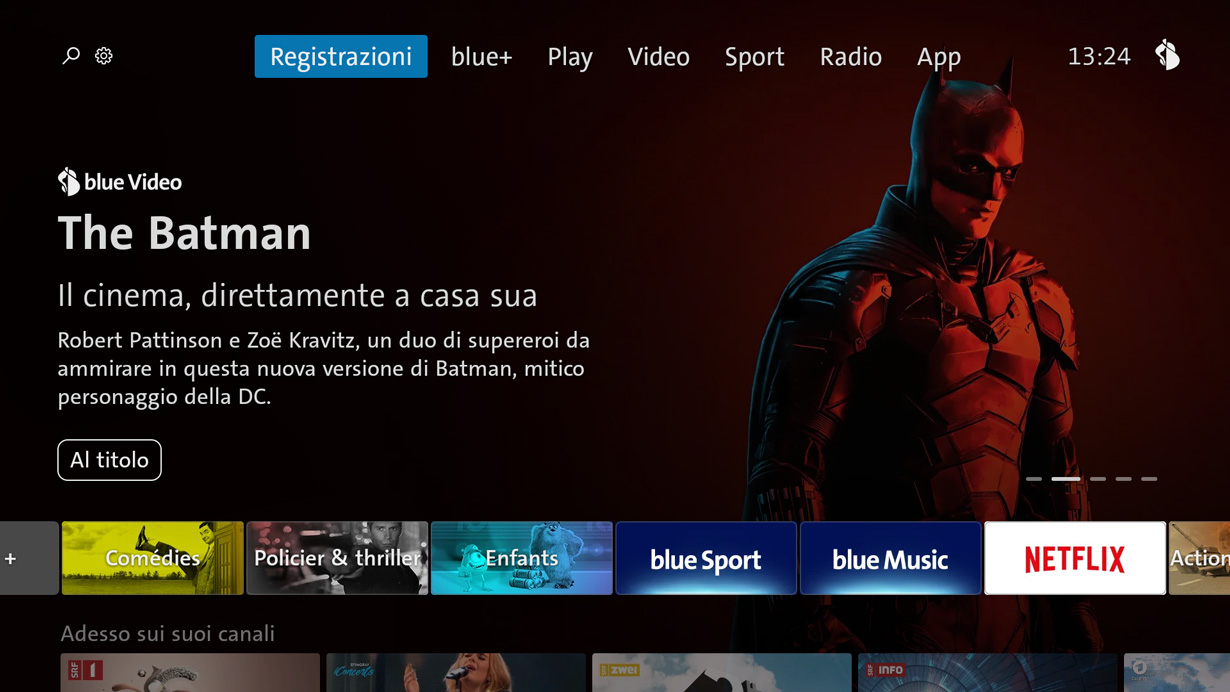This screenshot has width=1230, height=692.
Task: Open the blue Music tile
Action: 890,558
